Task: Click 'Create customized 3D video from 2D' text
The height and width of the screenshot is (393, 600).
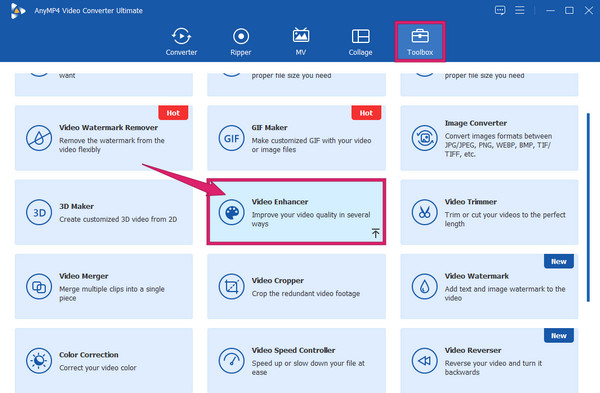Action: (118, 219)
